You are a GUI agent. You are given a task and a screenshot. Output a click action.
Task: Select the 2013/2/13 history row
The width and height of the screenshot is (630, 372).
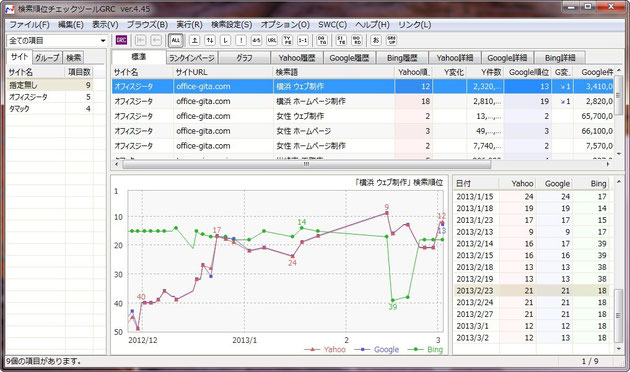pyautogui.click(x=532, y=232)
